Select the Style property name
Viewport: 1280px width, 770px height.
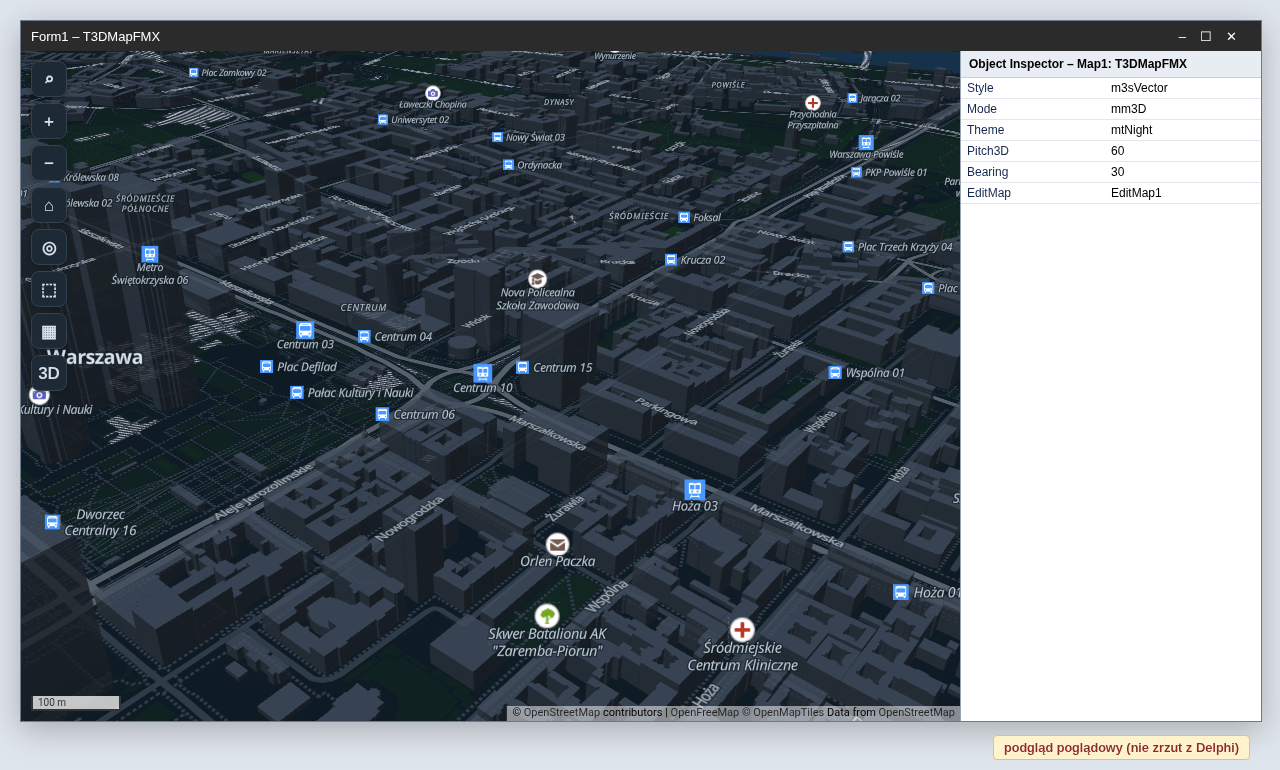pyautogui.click(x=980, y=88)
